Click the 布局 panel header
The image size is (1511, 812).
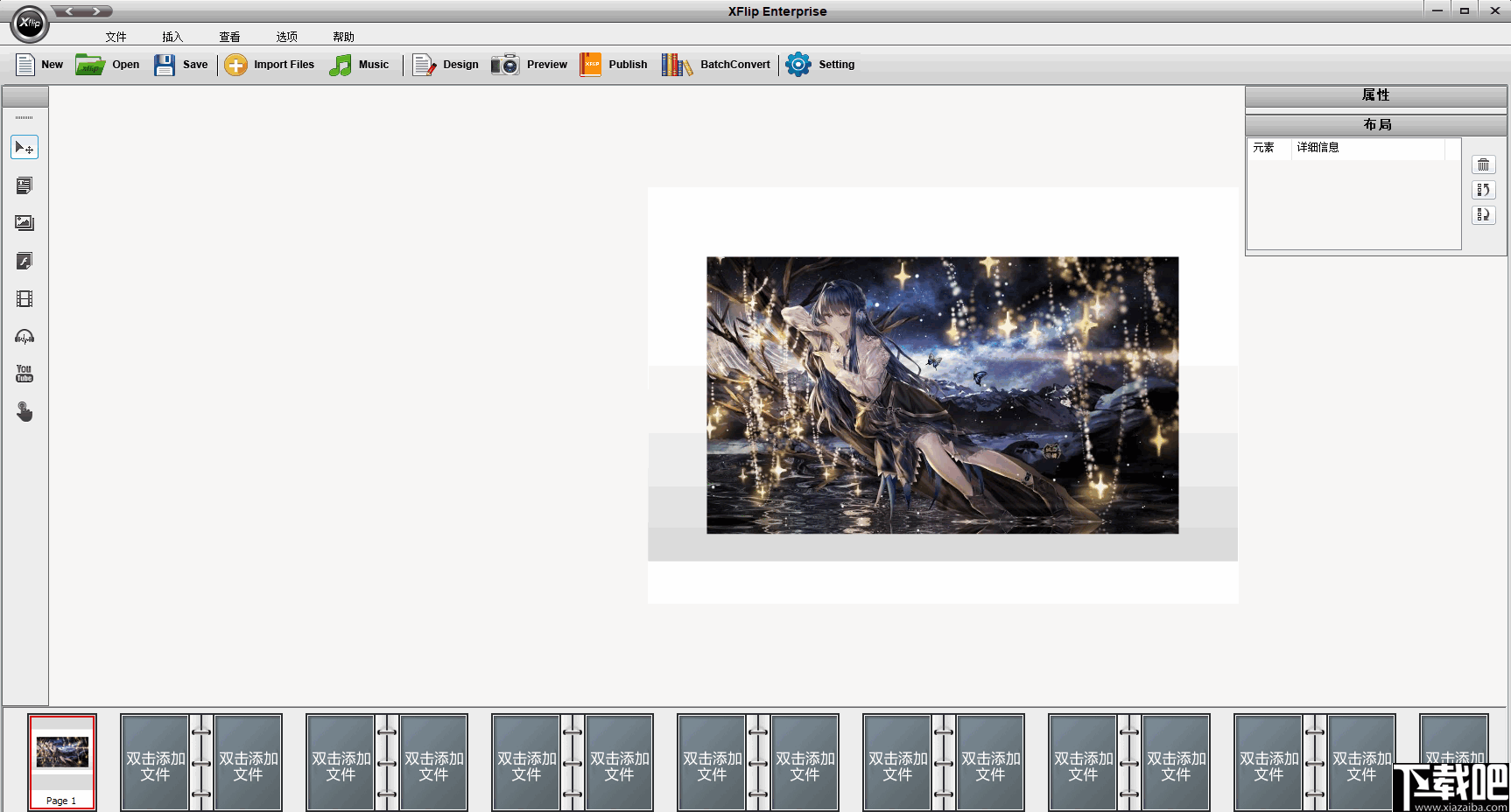pyautogui.click(x=1375, y=124)
